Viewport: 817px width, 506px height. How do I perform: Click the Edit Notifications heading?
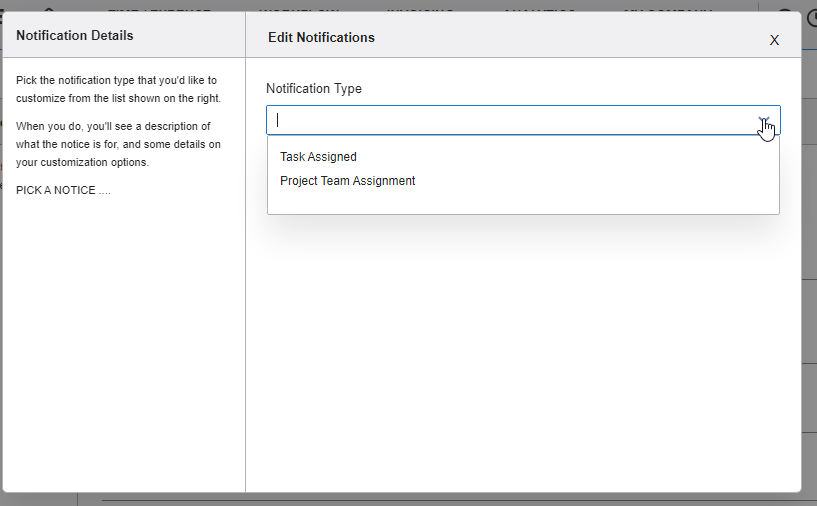[321, 37]
